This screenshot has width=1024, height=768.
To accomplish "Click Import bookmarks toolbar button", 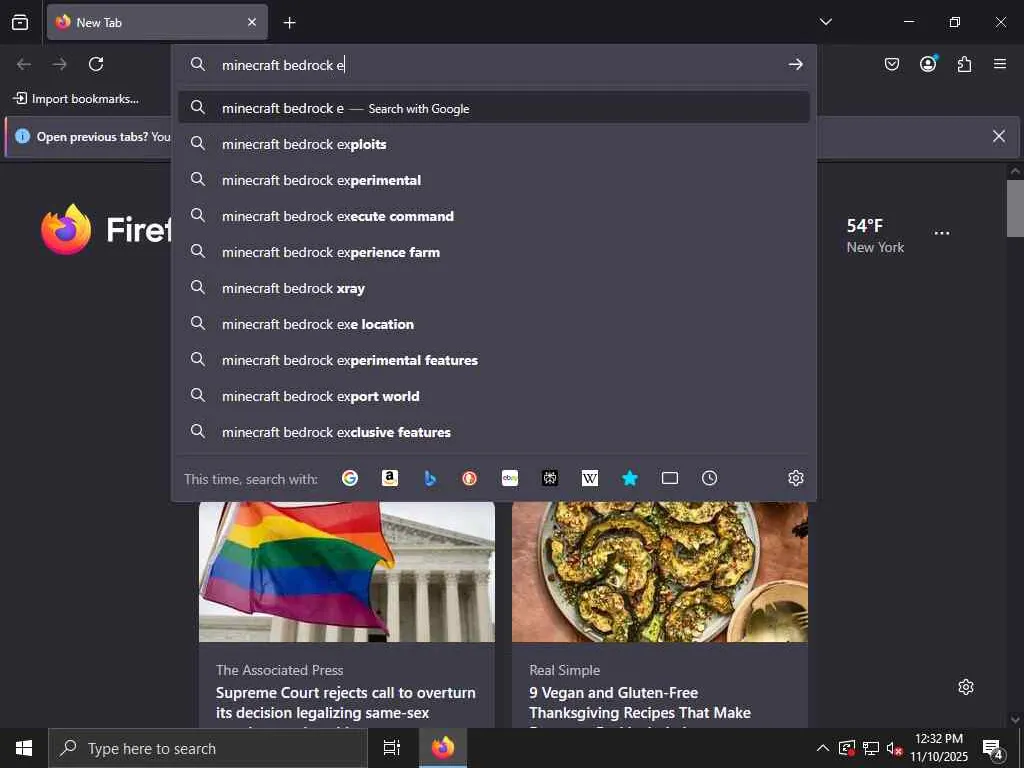I will tap(76, 99).
